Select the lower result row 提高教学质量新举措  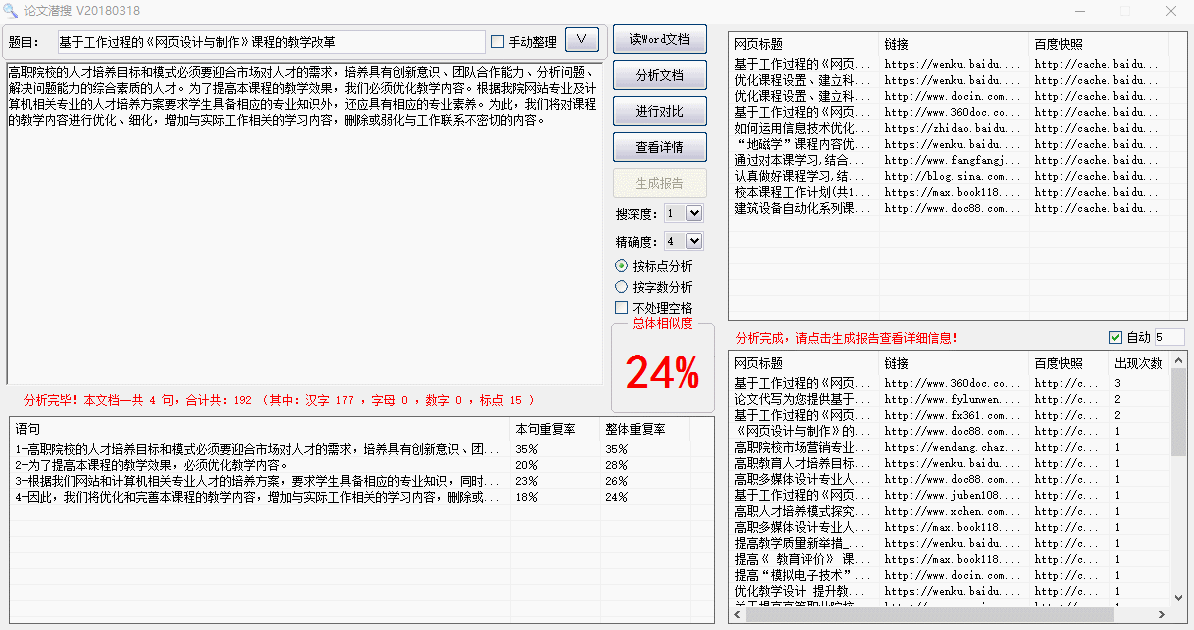coord(950,542)
